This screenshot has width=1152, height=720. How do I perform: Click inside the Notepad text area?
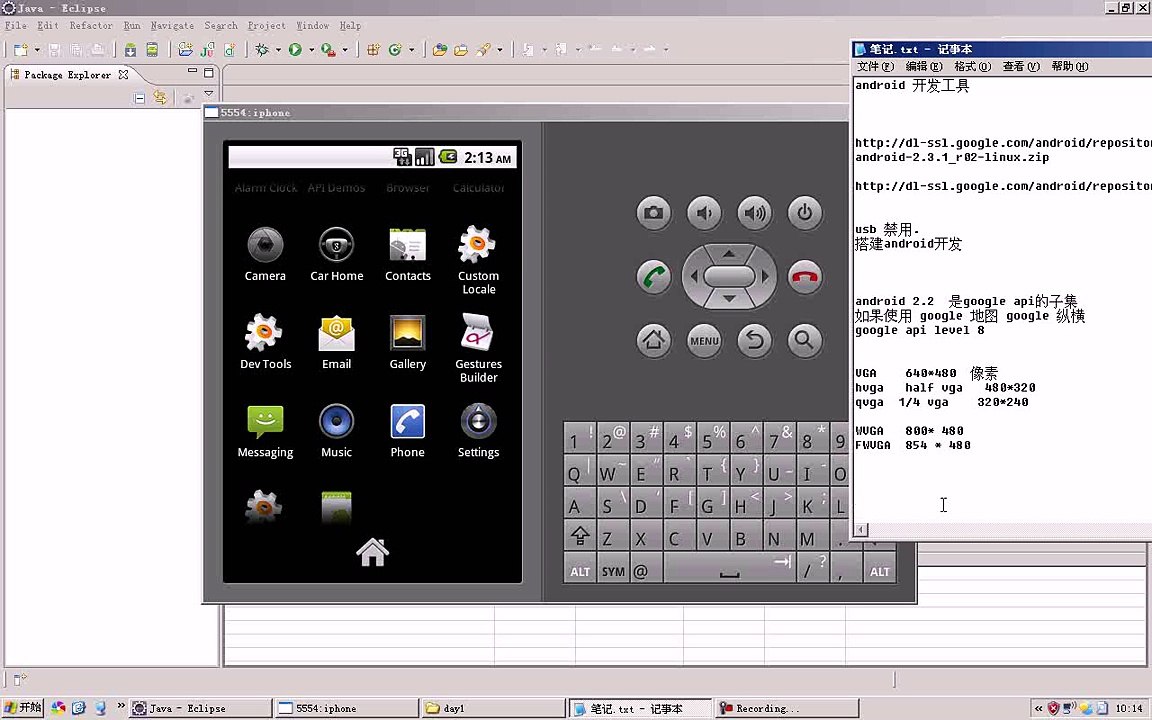tap(1000, 480)
